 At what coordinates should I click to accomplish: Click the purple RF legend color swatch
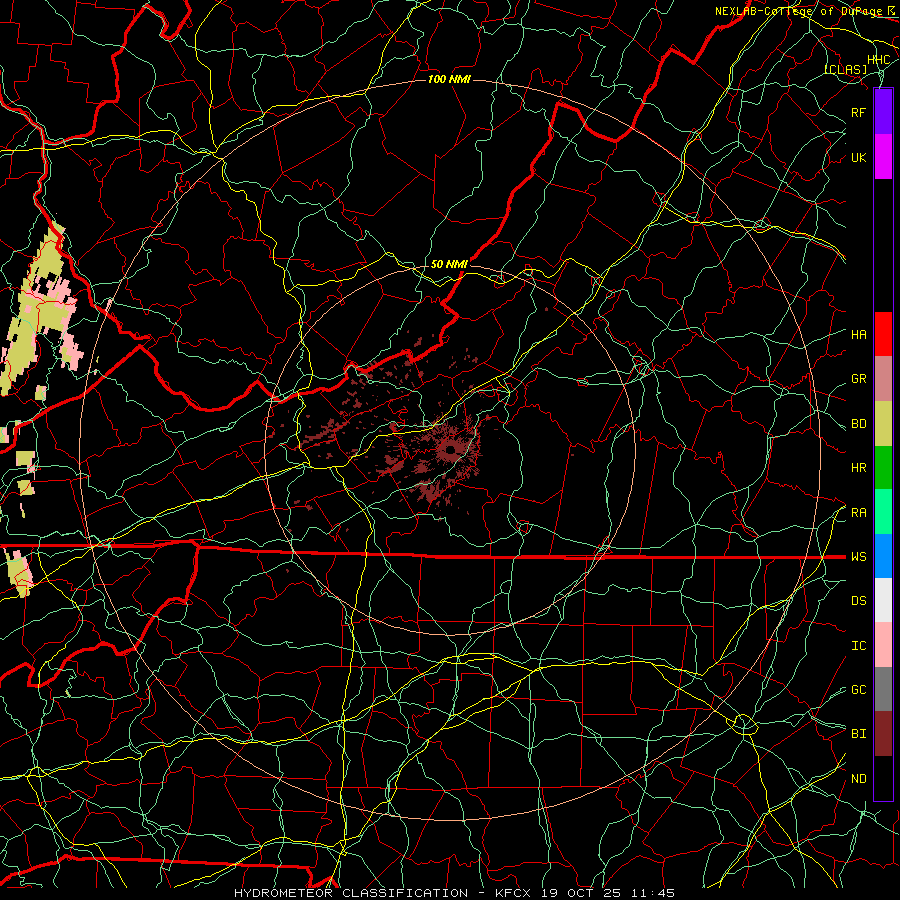883,111
